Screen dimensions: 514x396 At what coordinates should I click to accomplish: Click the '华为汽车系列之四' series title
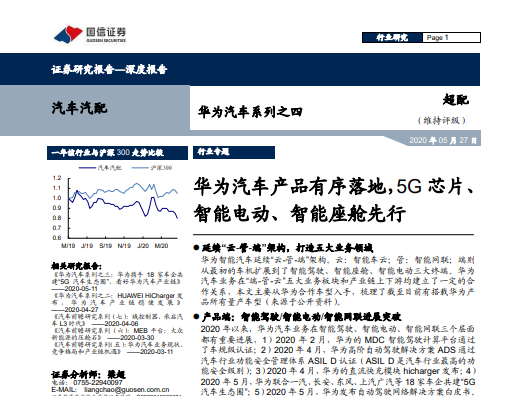tap(250, 112)
